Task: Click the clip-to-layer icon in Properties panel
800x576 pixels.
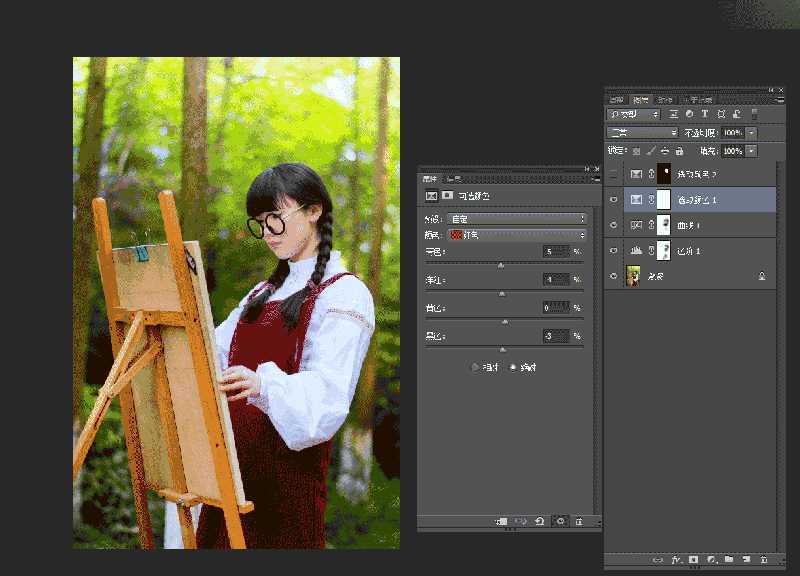Action: pyautogui.click(x=502, y=521)
